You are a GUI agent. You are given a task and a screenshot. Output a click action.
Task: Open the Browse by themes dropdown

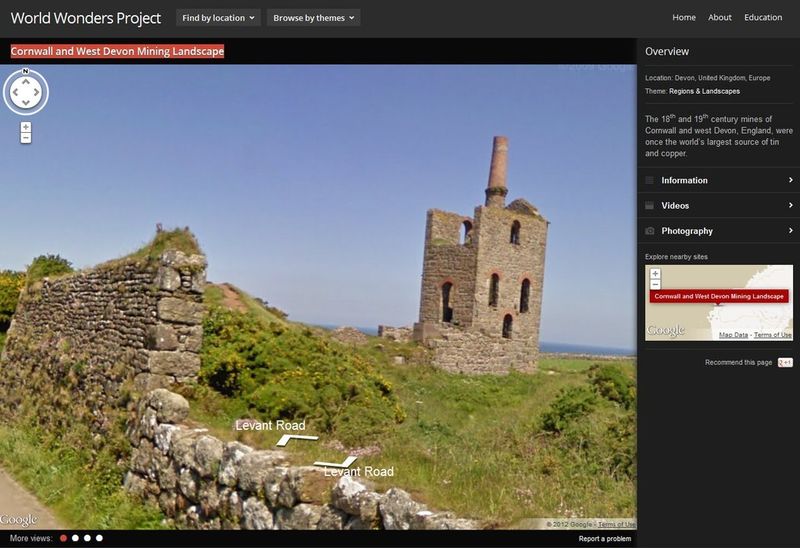[314, 18]
